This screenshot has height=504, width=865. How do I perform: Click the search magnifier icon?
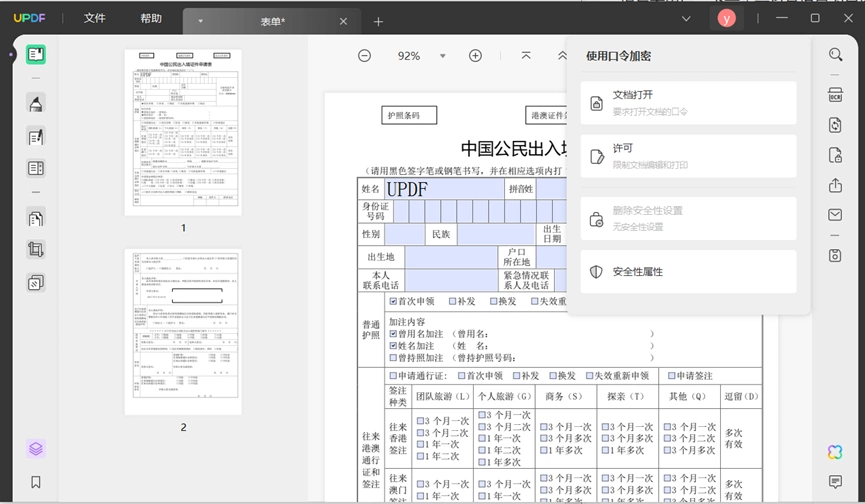835,54
